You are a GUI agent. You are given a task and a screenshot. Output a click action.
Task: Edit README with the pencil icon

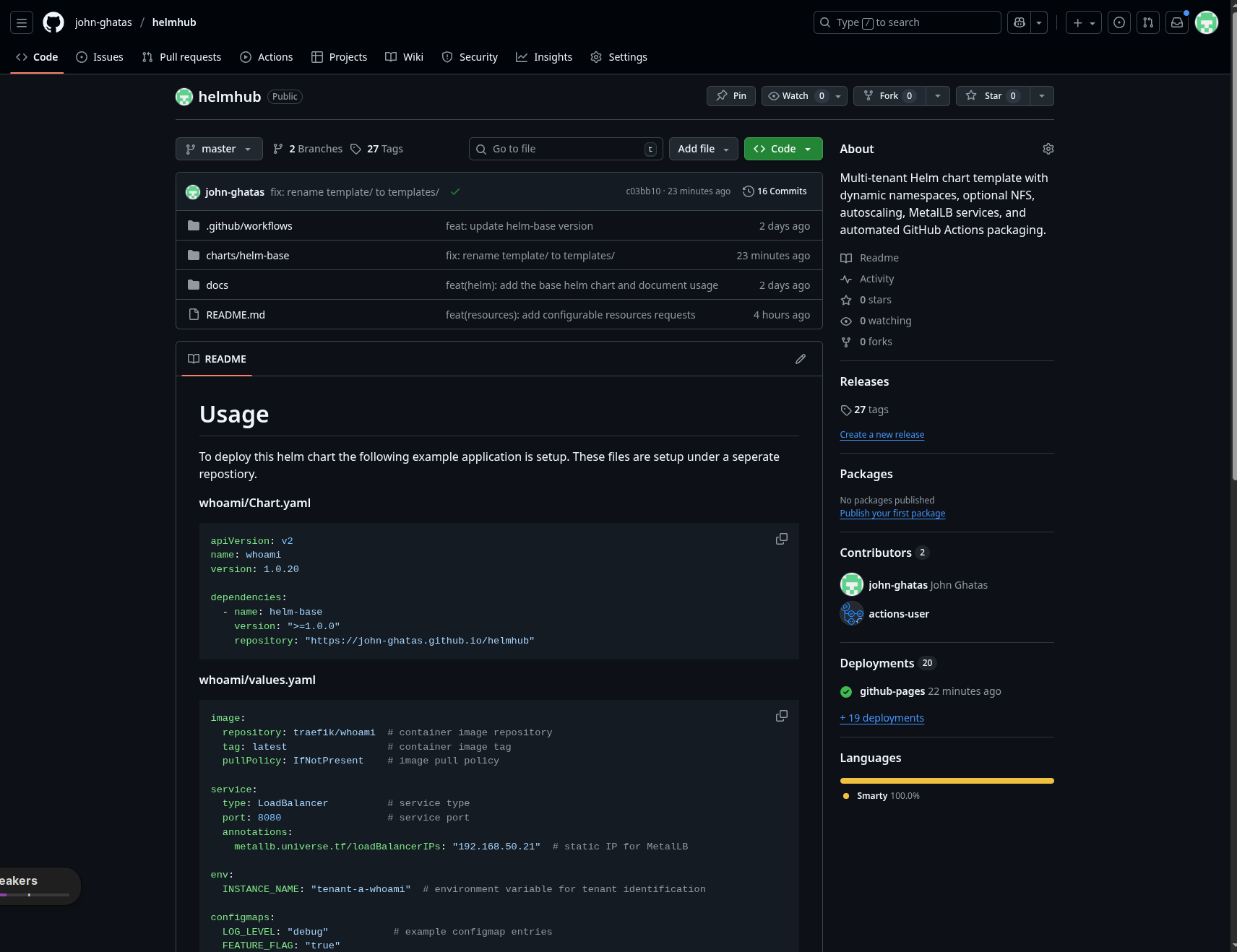801,359
